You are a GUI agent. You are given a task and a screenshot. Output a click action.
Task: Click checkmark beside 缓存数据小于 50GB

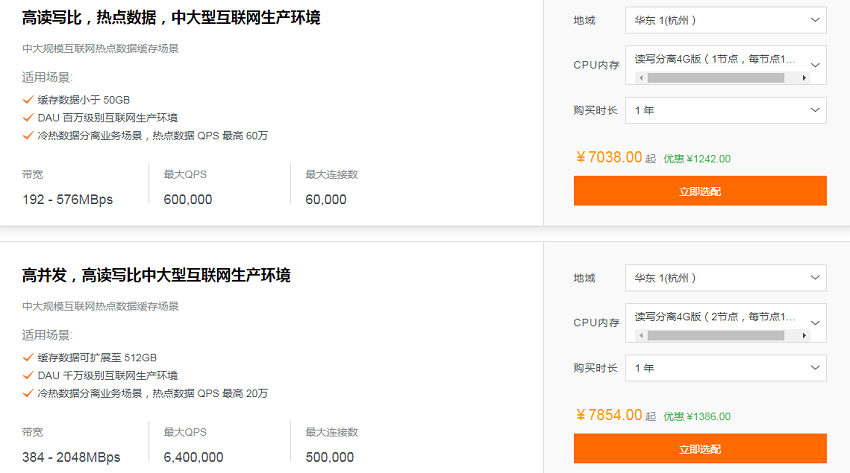pos(28,100)
